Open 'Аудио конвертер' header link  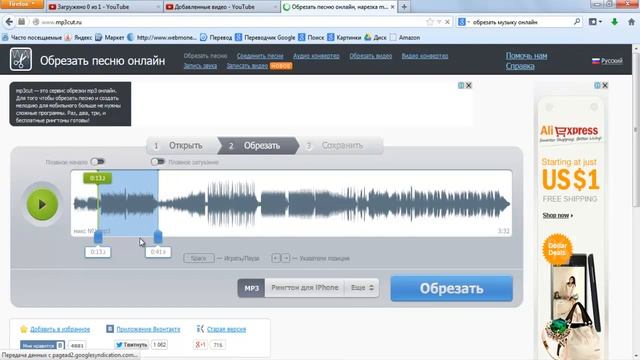pyautogui.click(x=316, y=56)
